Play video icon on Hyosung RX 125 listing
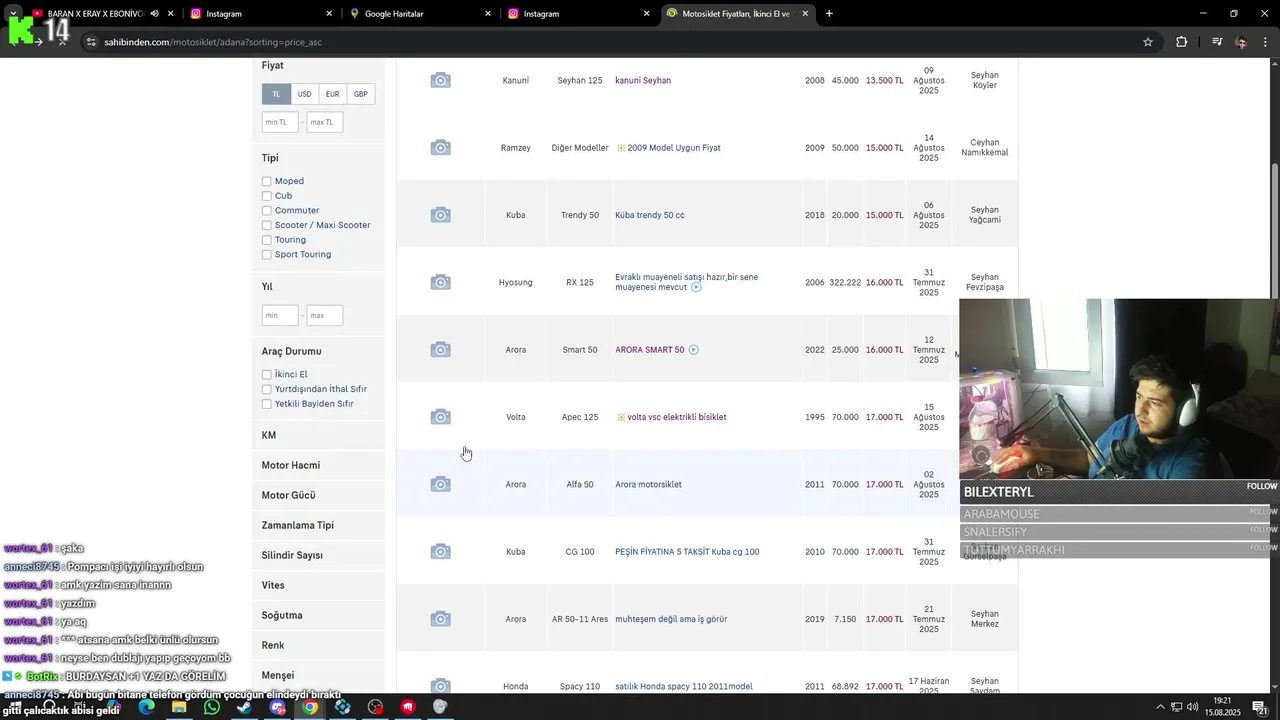This screenshot has height=720, width=1280. (697, 287)
